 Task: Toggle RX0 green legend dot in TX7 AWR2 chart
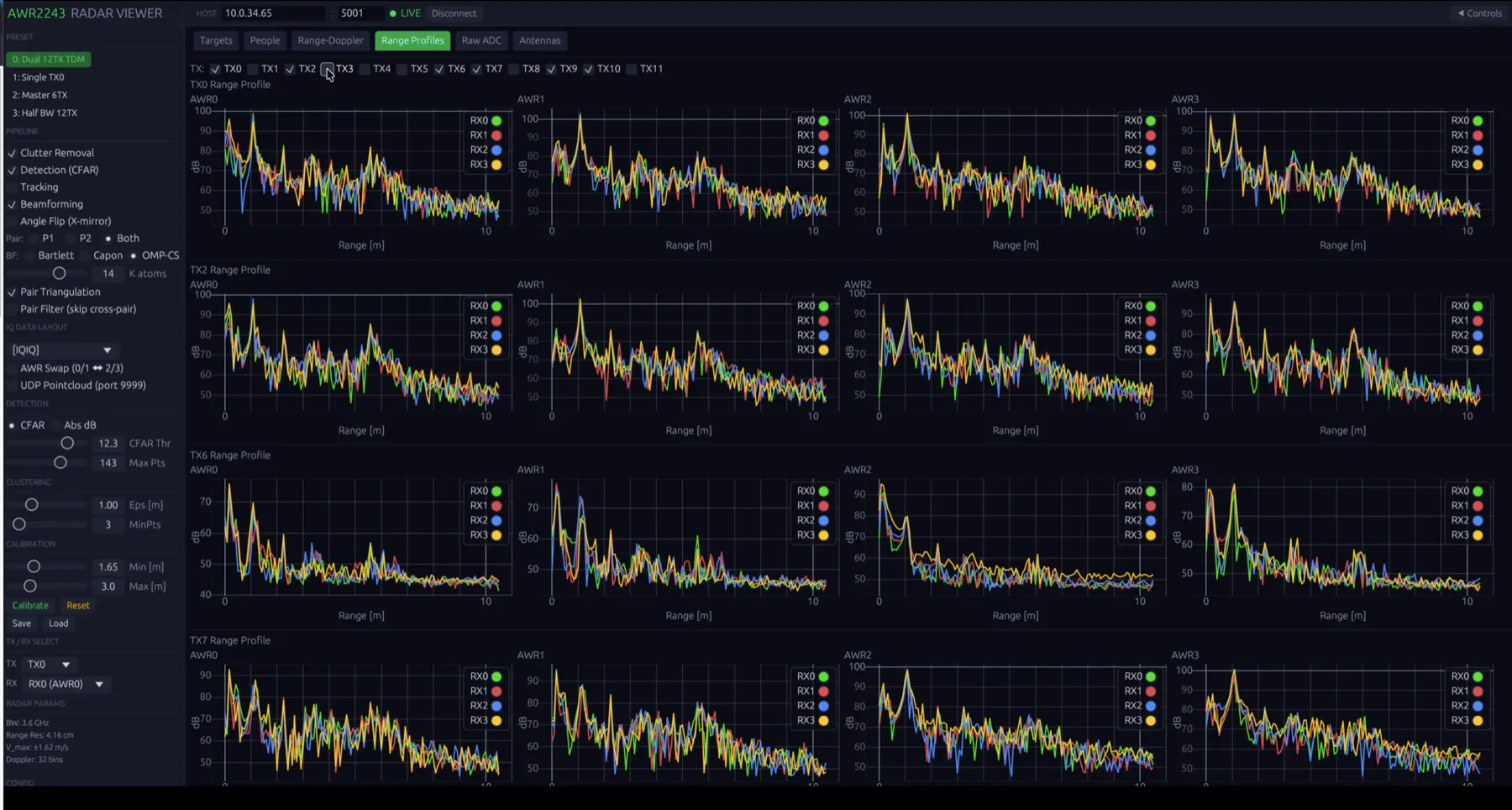1151,676
